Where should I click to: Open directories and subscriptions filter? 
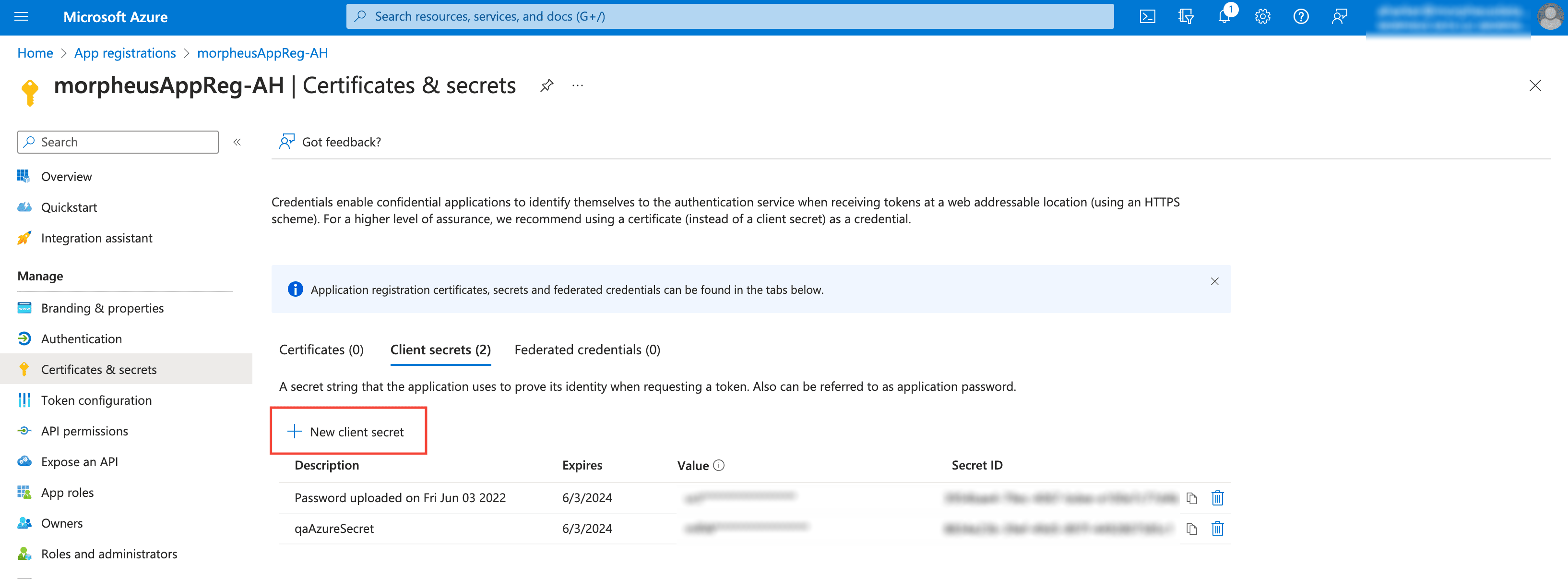[x=1185, y=16]
